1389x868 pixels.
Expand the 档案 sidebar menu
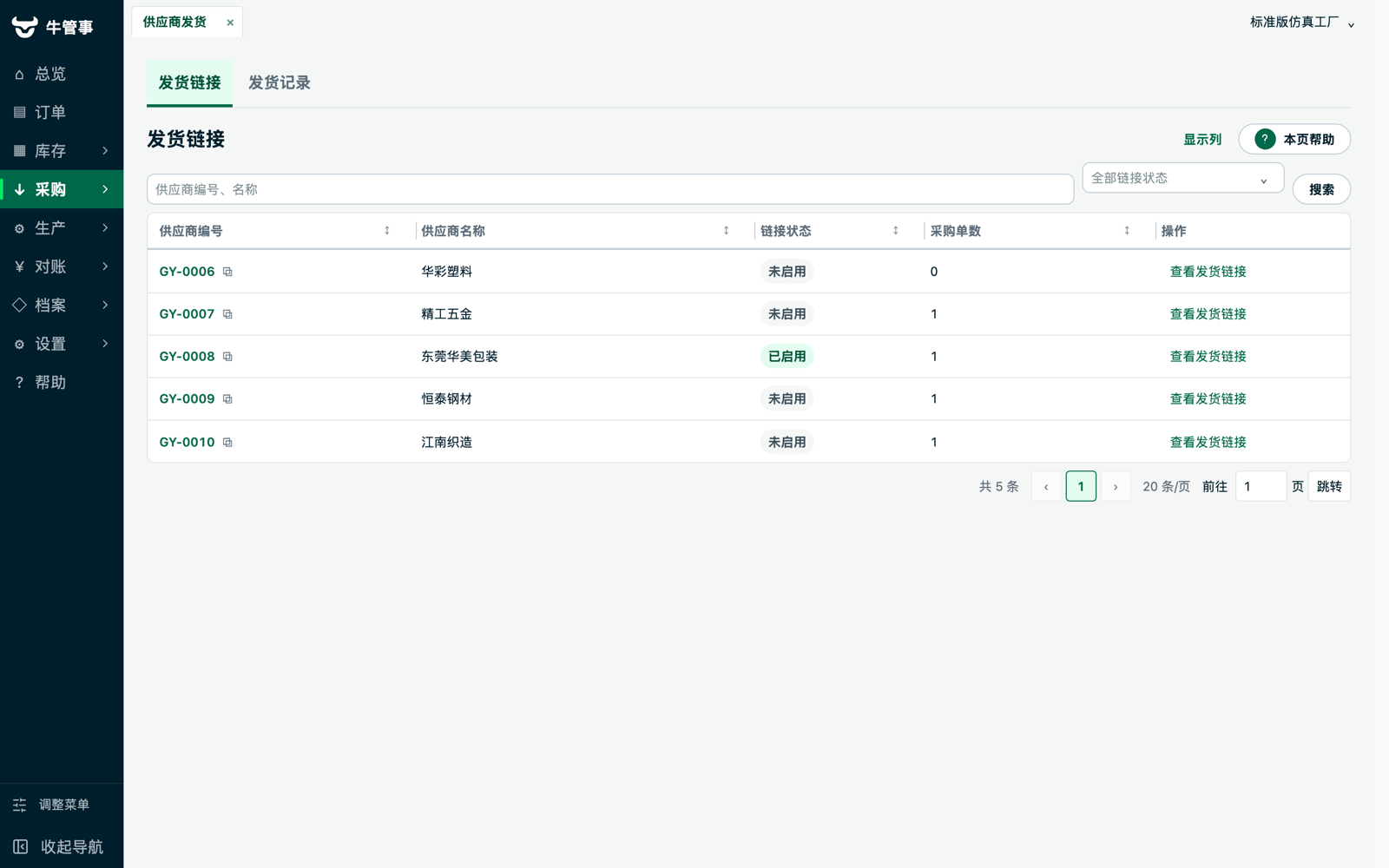click(x=62, y=306)
